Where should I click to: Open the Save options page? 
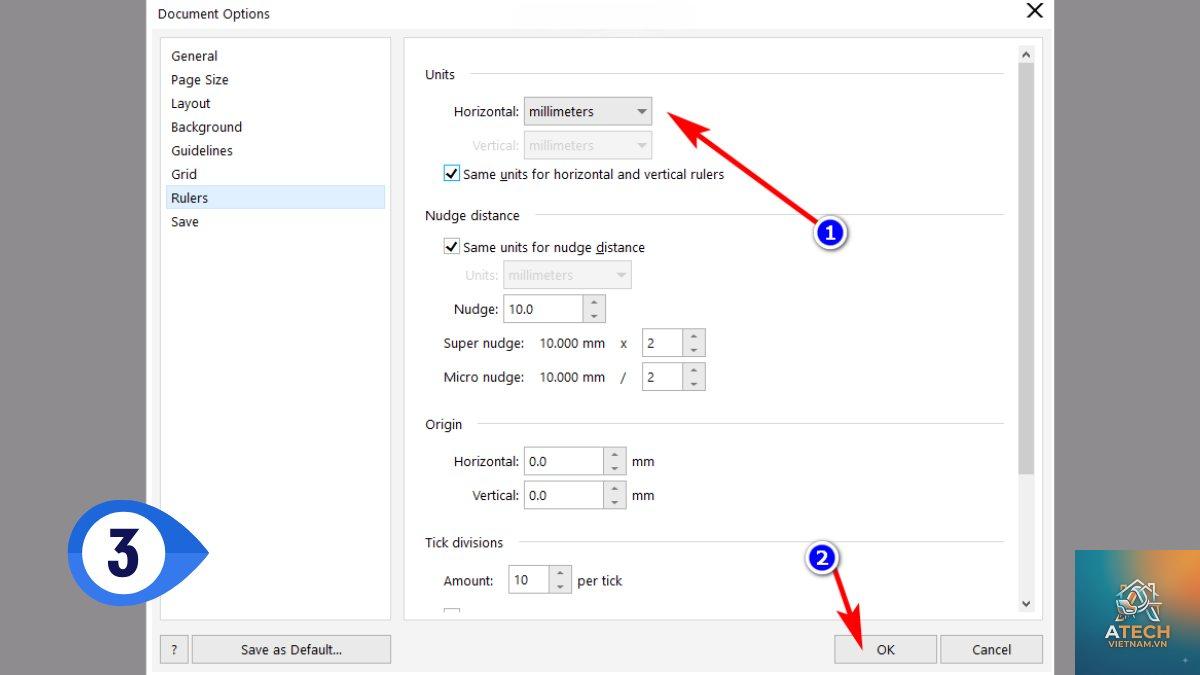[275, 222]
